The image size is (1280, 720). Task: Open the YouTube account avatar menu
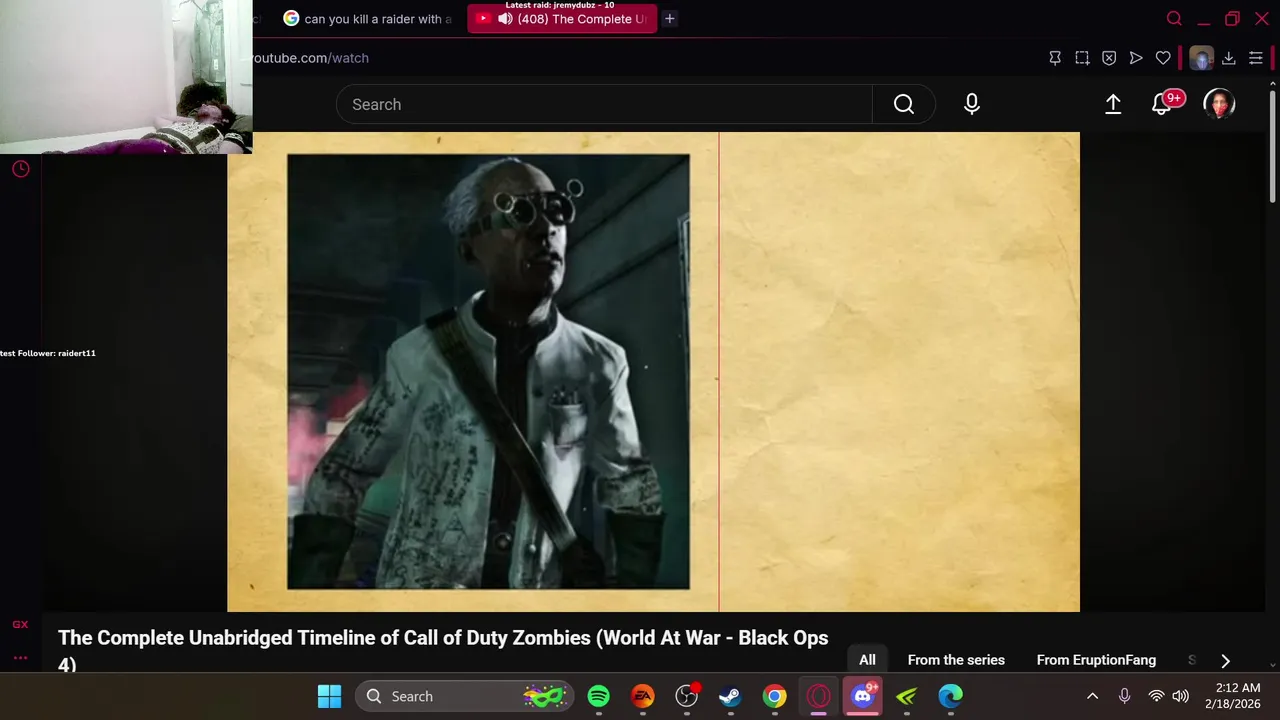1219,104
